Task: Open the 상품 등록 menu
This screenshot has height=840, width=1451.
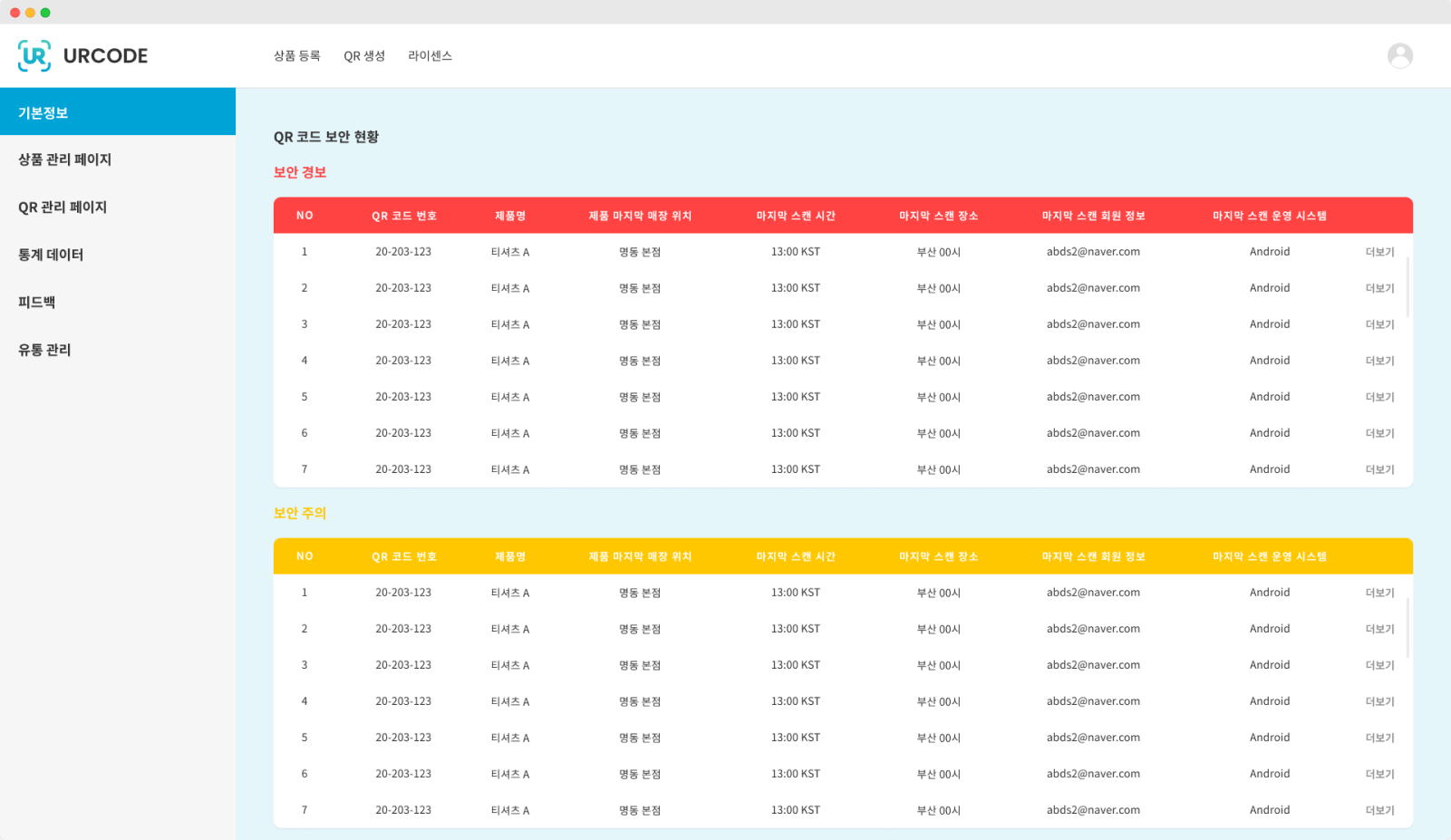Action: [297, 56]
